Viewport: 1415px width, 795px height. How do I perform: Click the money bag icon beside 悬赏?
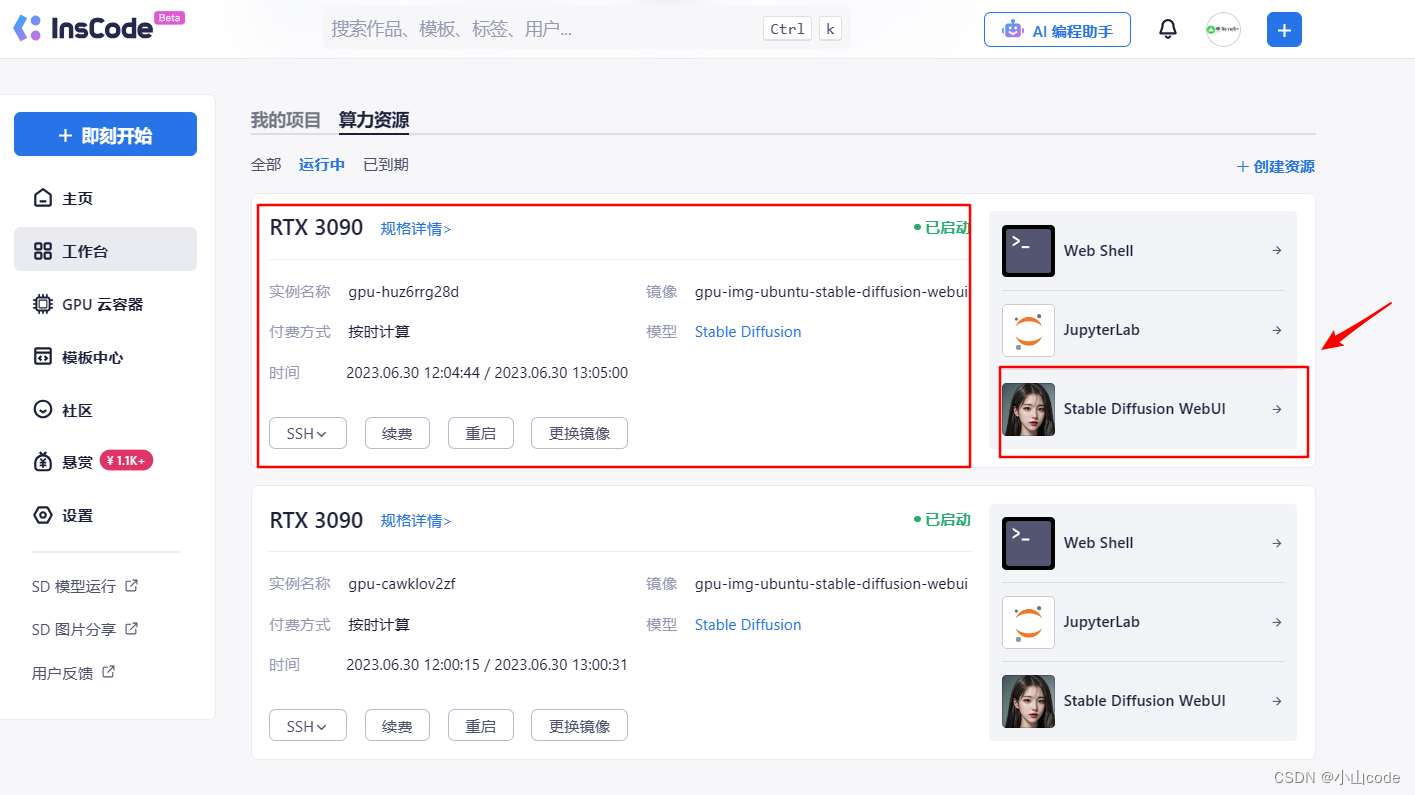point(43,462)
